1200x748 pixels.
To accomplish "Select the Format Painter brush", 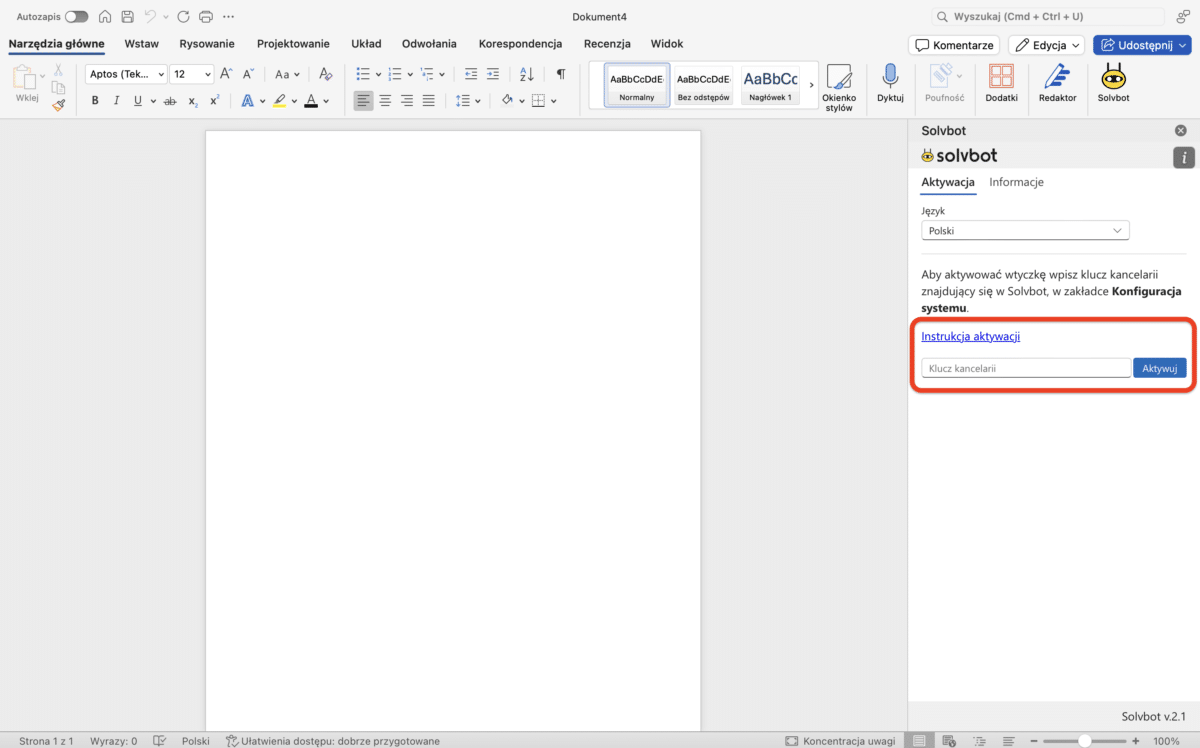I will [x=59, y=104].
